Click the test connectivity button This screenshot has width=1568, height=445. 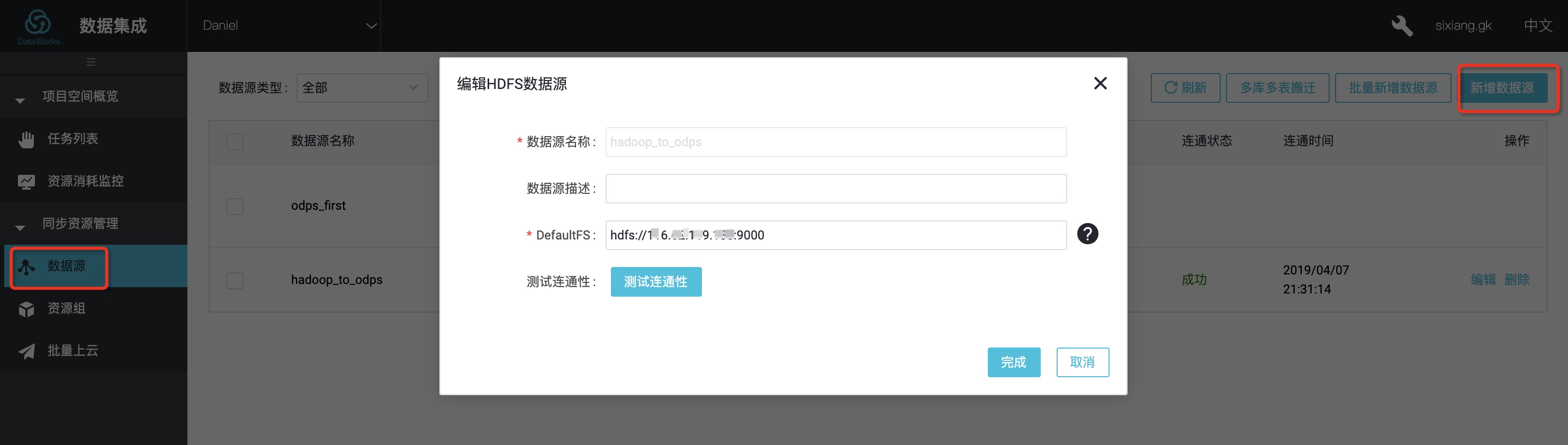pyautogui.click(x=655, y=282)
